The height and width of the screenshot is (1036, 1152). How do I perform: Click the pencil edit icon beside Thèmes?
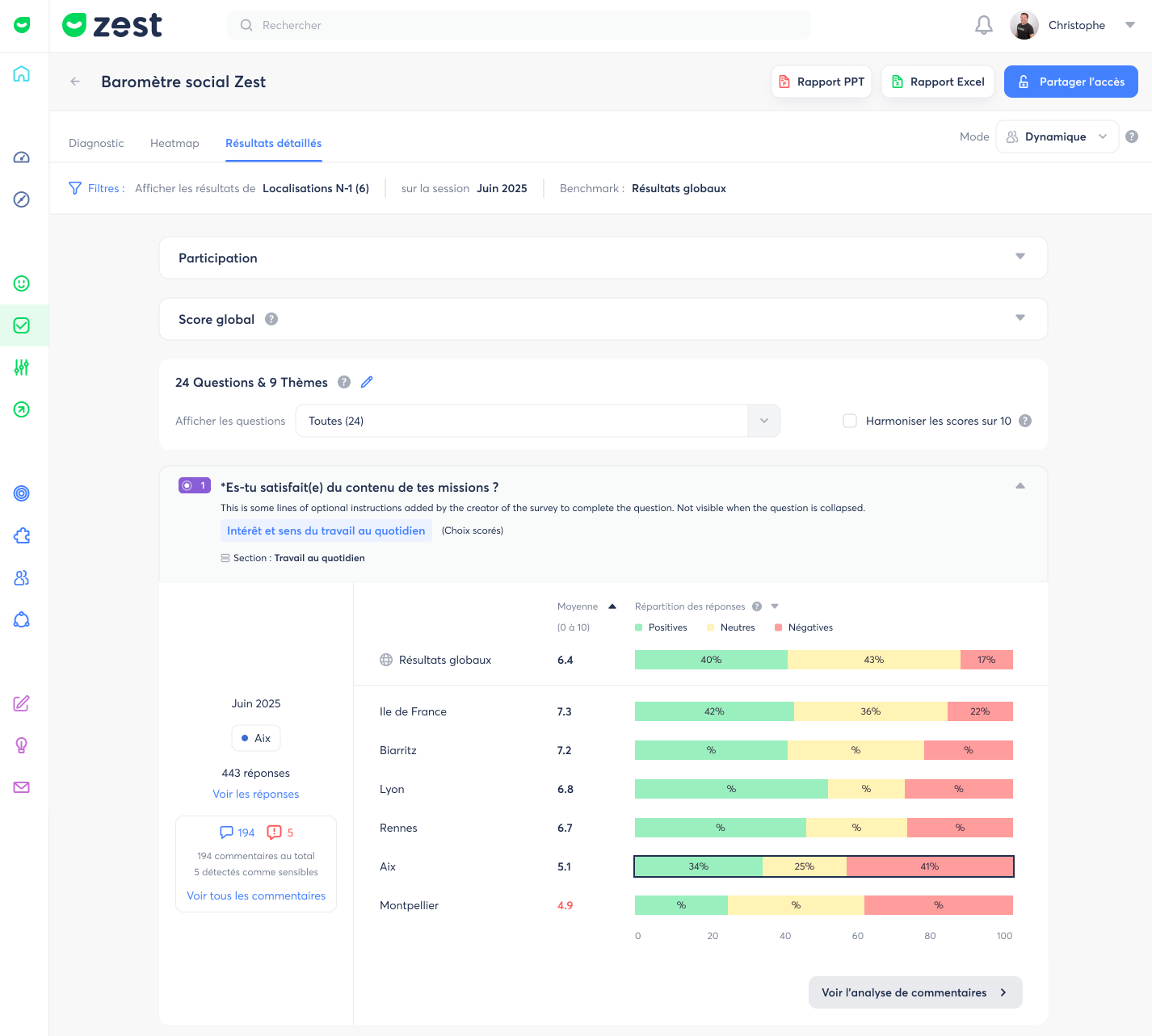(367, 382)
